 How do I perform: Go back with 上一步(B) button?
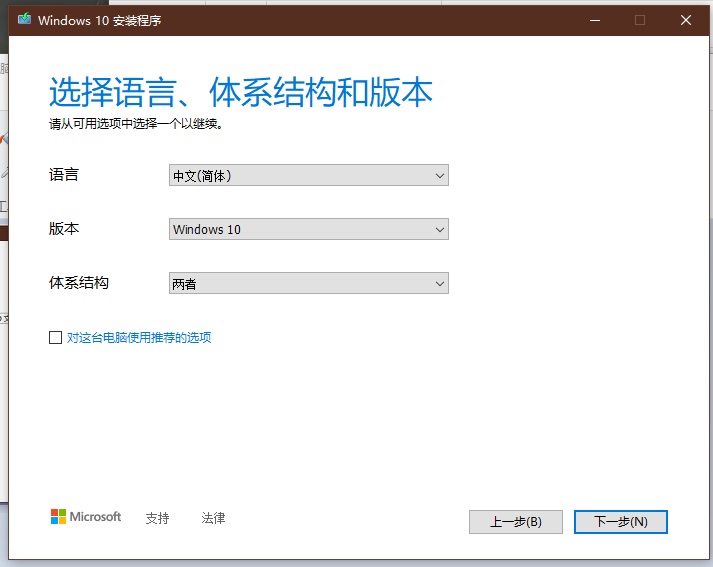click(x=516, y=522)
